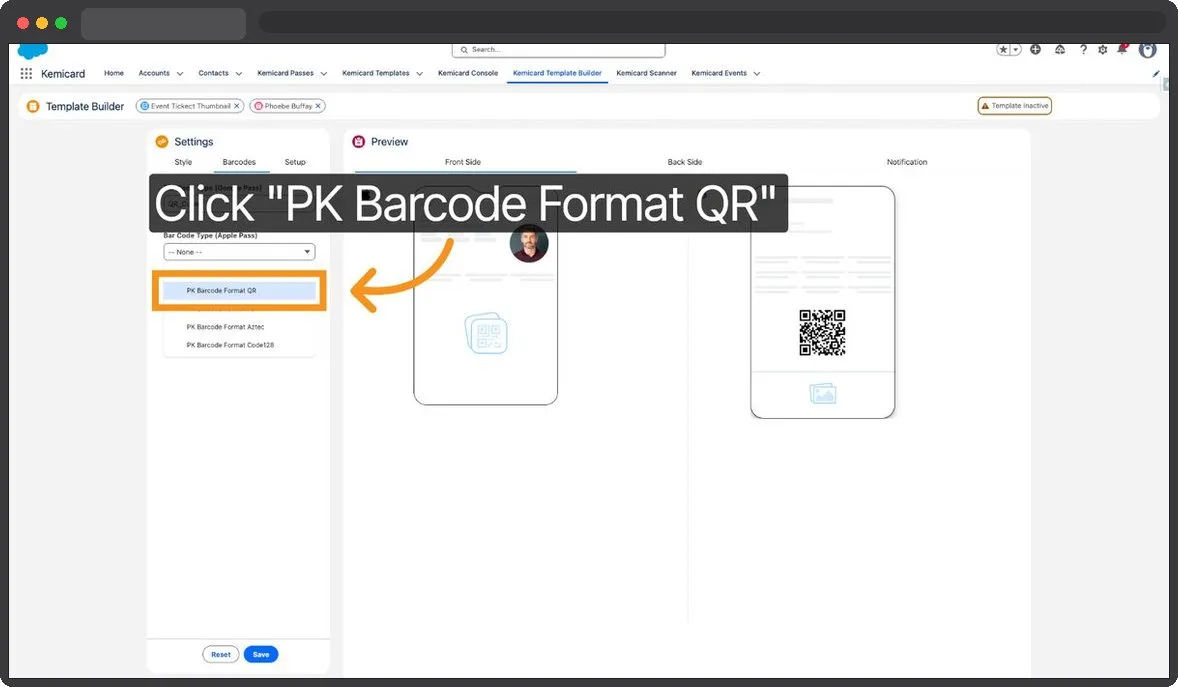The width and height of the screenshot is (1178, 687).
Task: Switch to the Style settings tab
Action: (183, 162)
